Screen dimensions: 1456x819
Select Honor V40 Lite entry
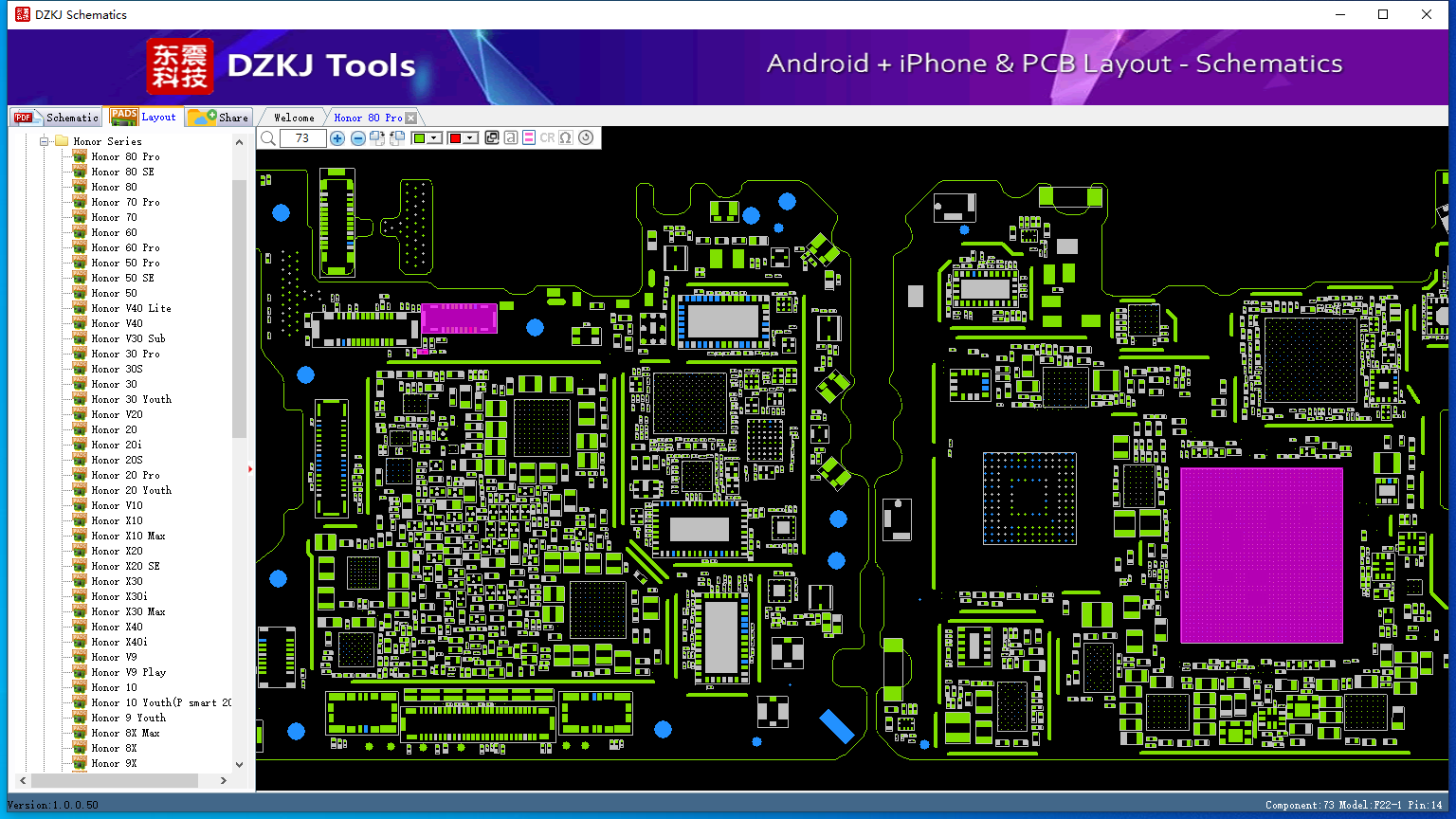tap(131, 308)
